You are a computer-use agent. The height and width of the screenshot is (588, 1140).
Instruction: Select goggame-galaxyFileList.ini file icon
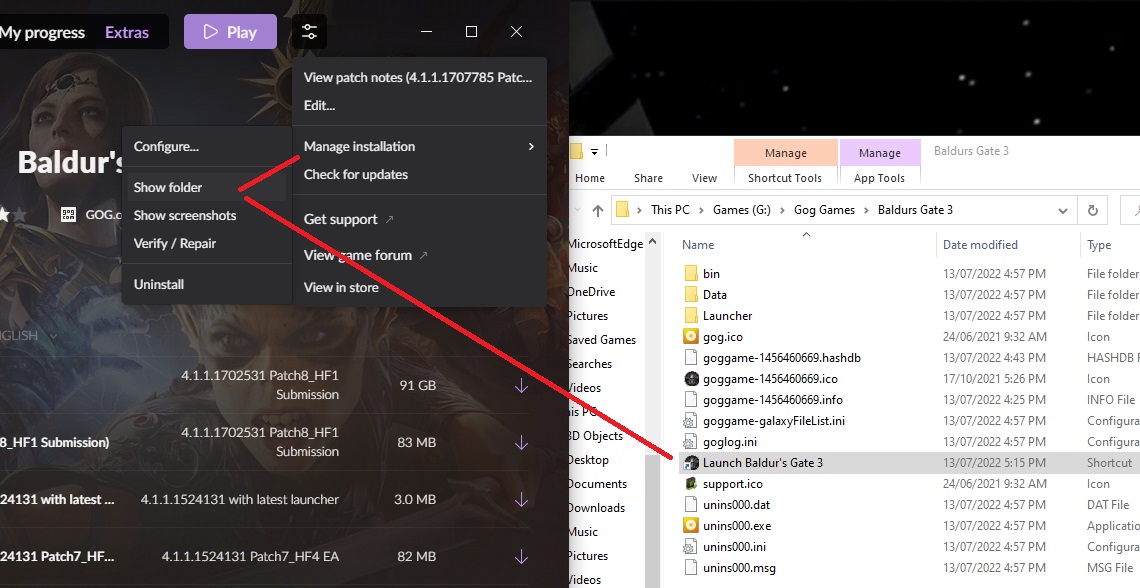click(691, 421)
